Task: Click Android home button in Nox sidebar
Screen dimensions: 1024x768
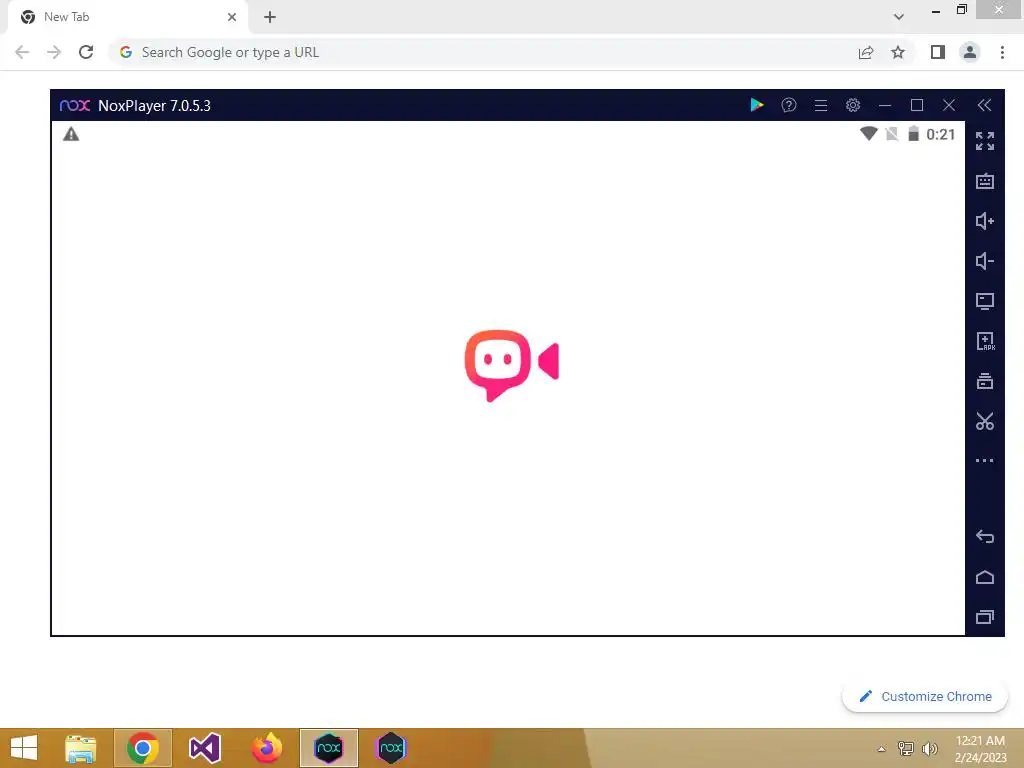Action: point(984,577)
